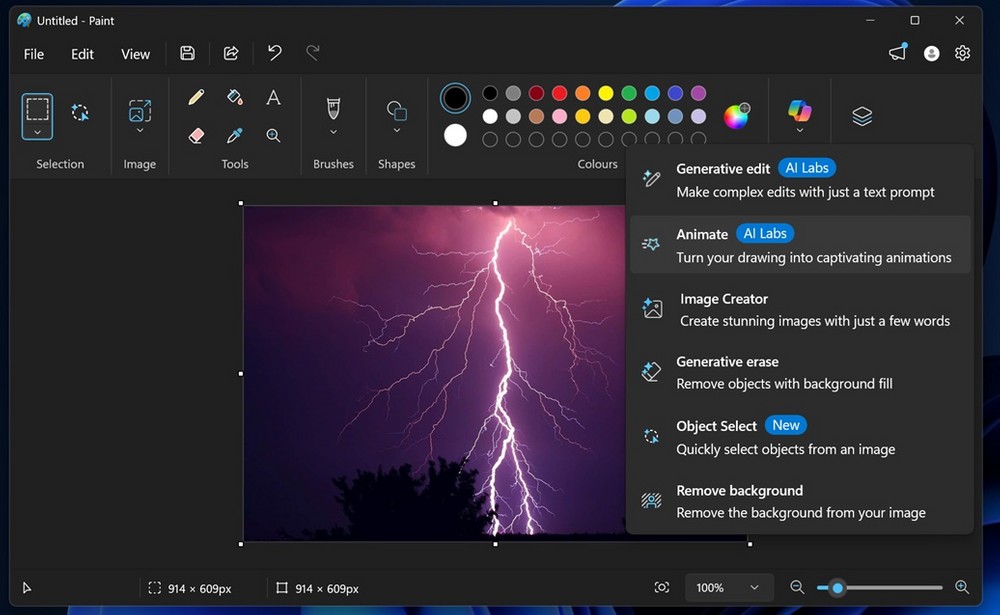
Task: Expand the Brushes dropdown arrow
Action: click(333, 132)
